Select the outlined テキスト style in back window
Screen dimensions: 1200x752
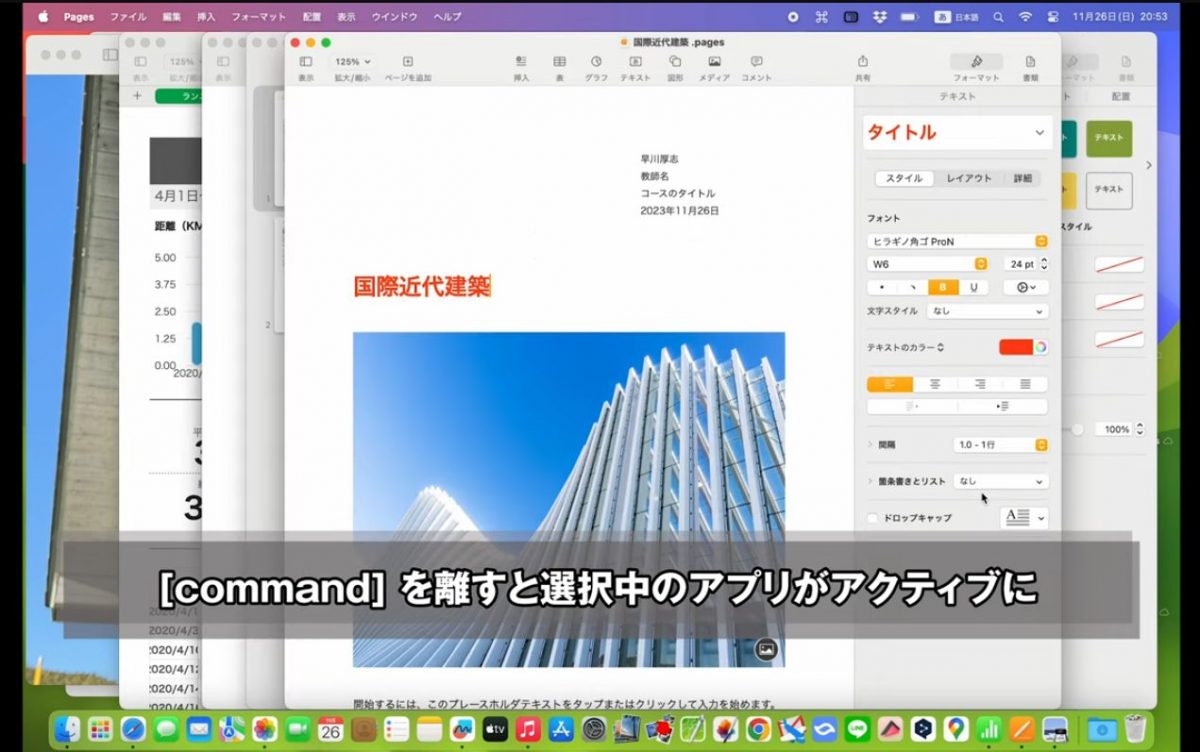point(1108,190)
